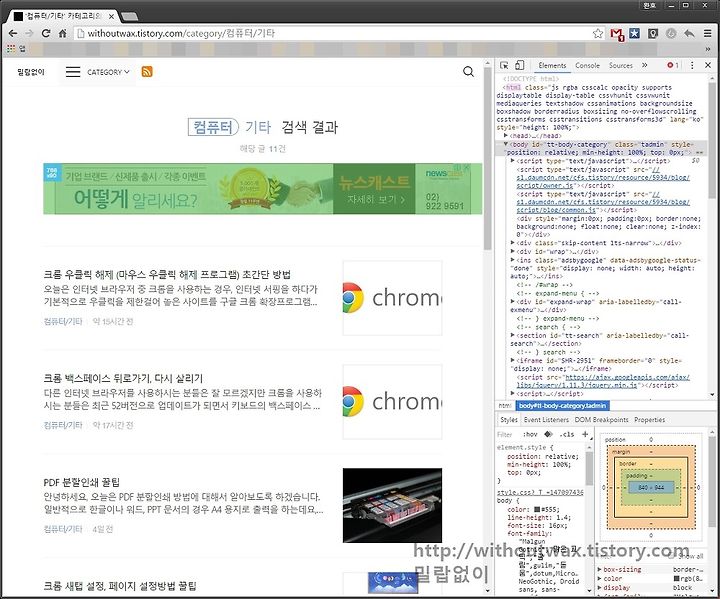
Task: Click the address bar URL
Action: click(333, 33)
